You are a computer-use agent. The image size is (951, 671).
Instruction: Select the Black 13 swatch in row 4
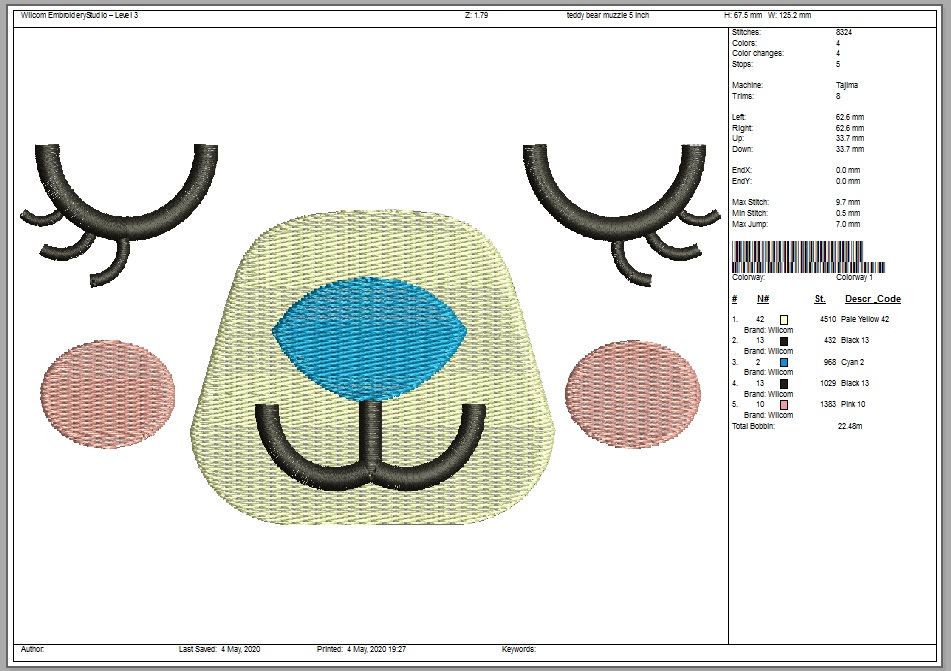[784, 383]
